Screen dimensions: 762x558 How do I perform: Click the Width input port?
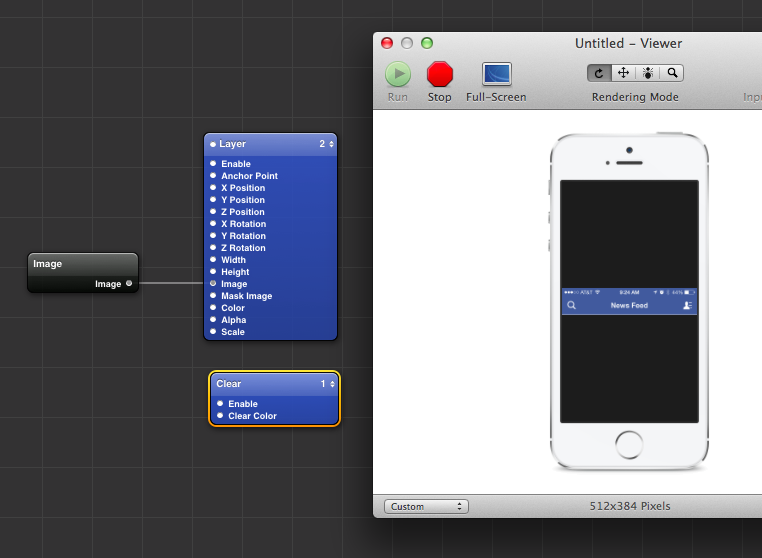(213, 260)
